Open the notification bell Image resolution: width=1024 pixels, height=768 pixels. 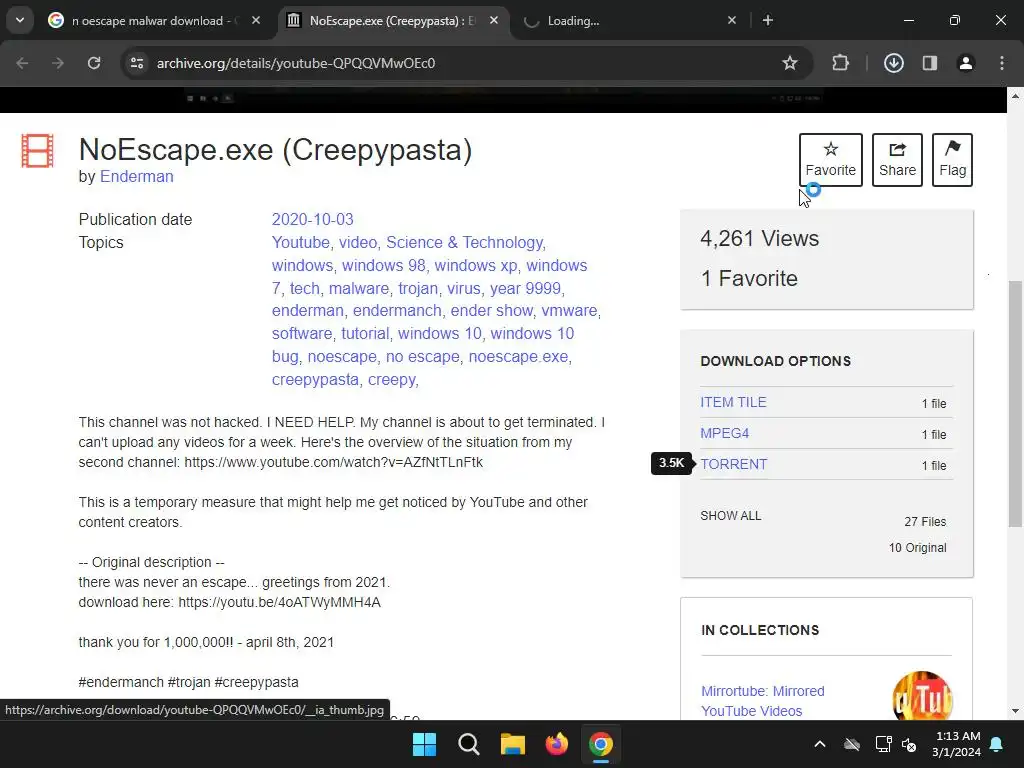point(997,744)
